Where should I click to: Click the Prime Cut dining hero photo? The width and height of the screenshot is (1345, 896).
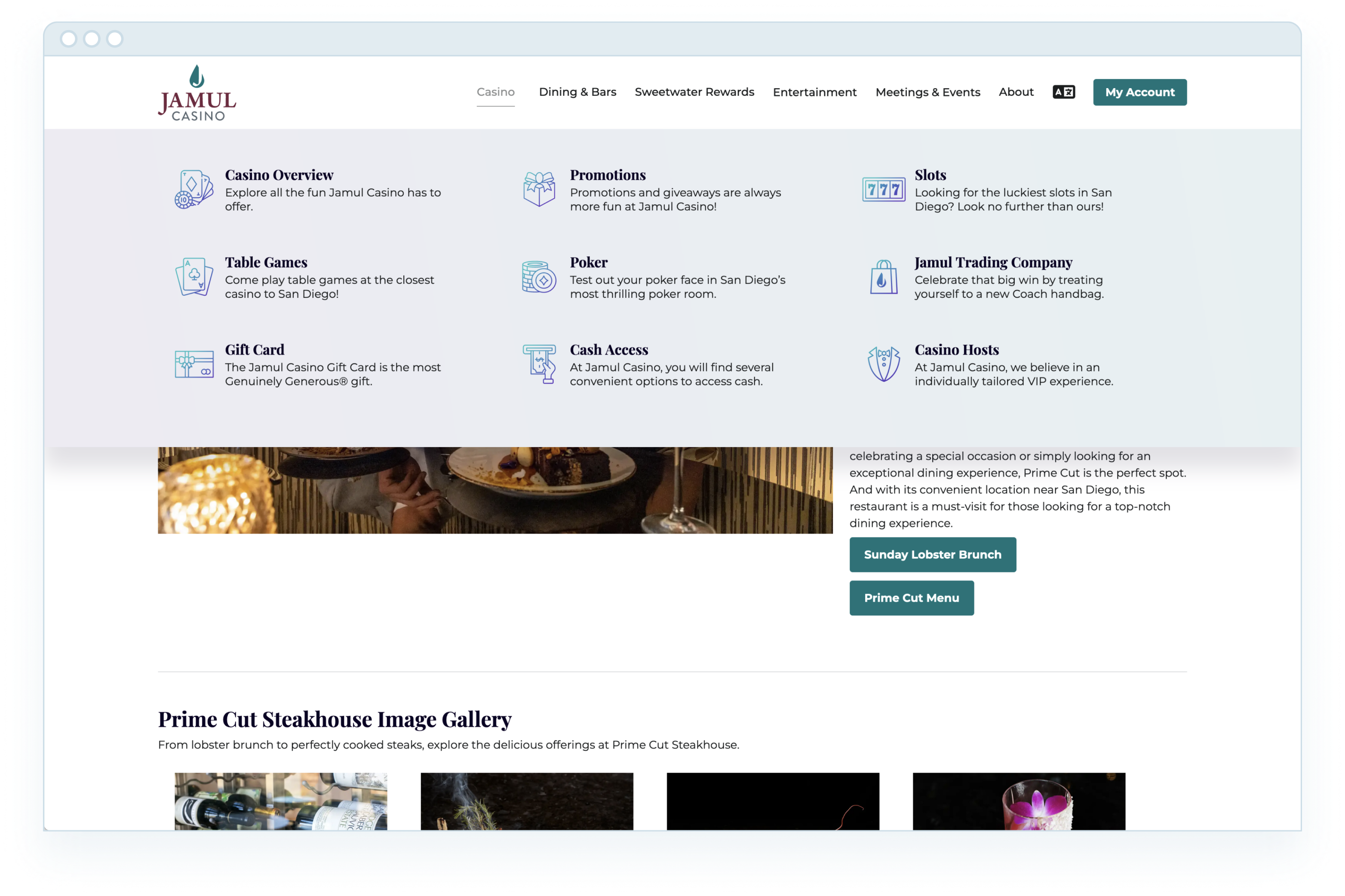click(x=495, y=490)
